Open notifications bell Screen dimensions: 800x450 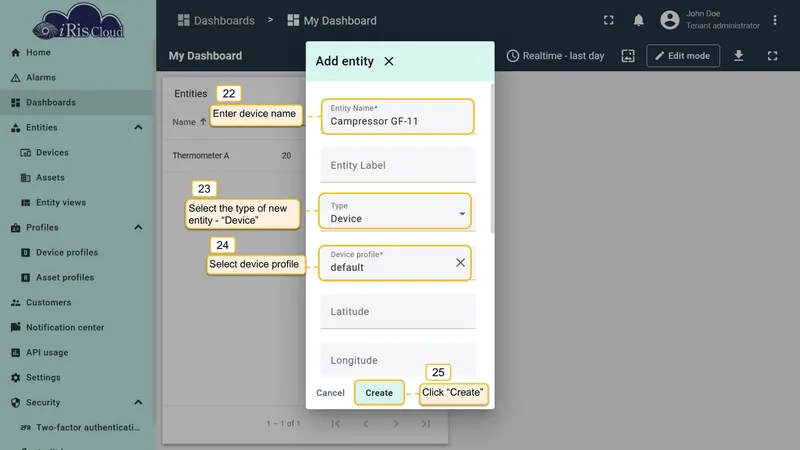(638, 20)
